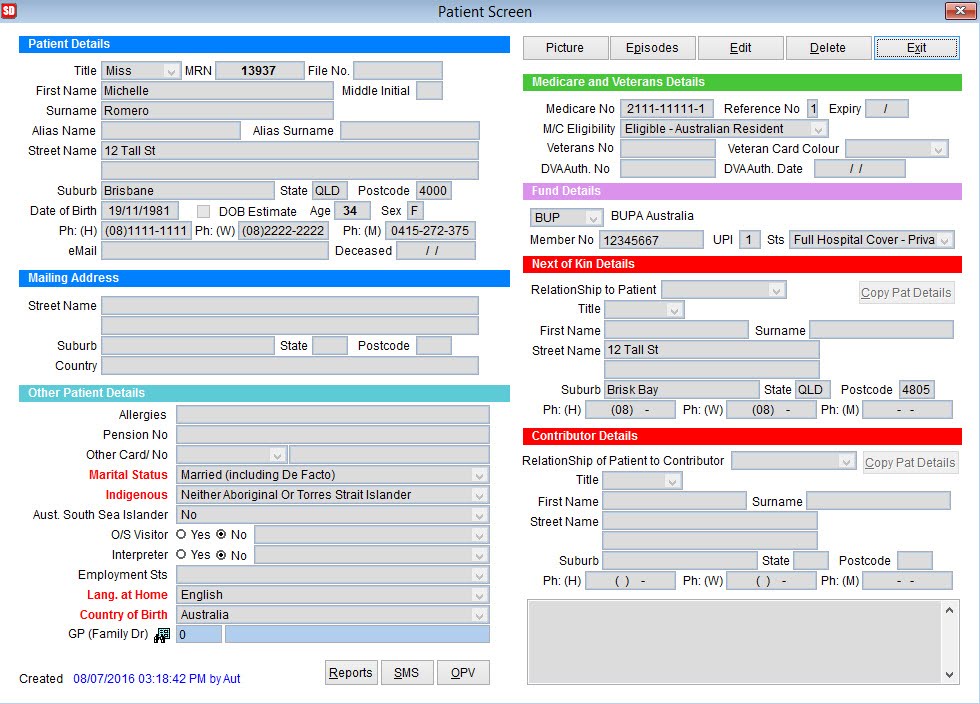This screenshot has width=980, height=704.
Task: Click the Suburb field containing Brisbane
Action: pyautogui.click(x=188, y=191)
